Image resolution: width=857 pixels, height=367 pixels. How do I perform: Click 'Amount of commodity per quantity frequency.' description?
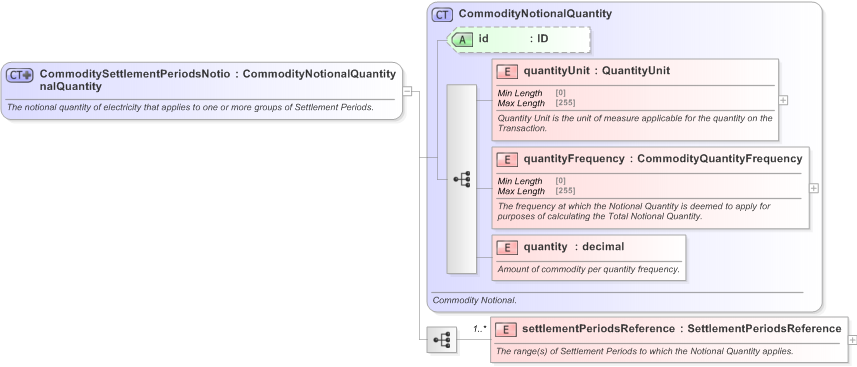click(589, 269)
